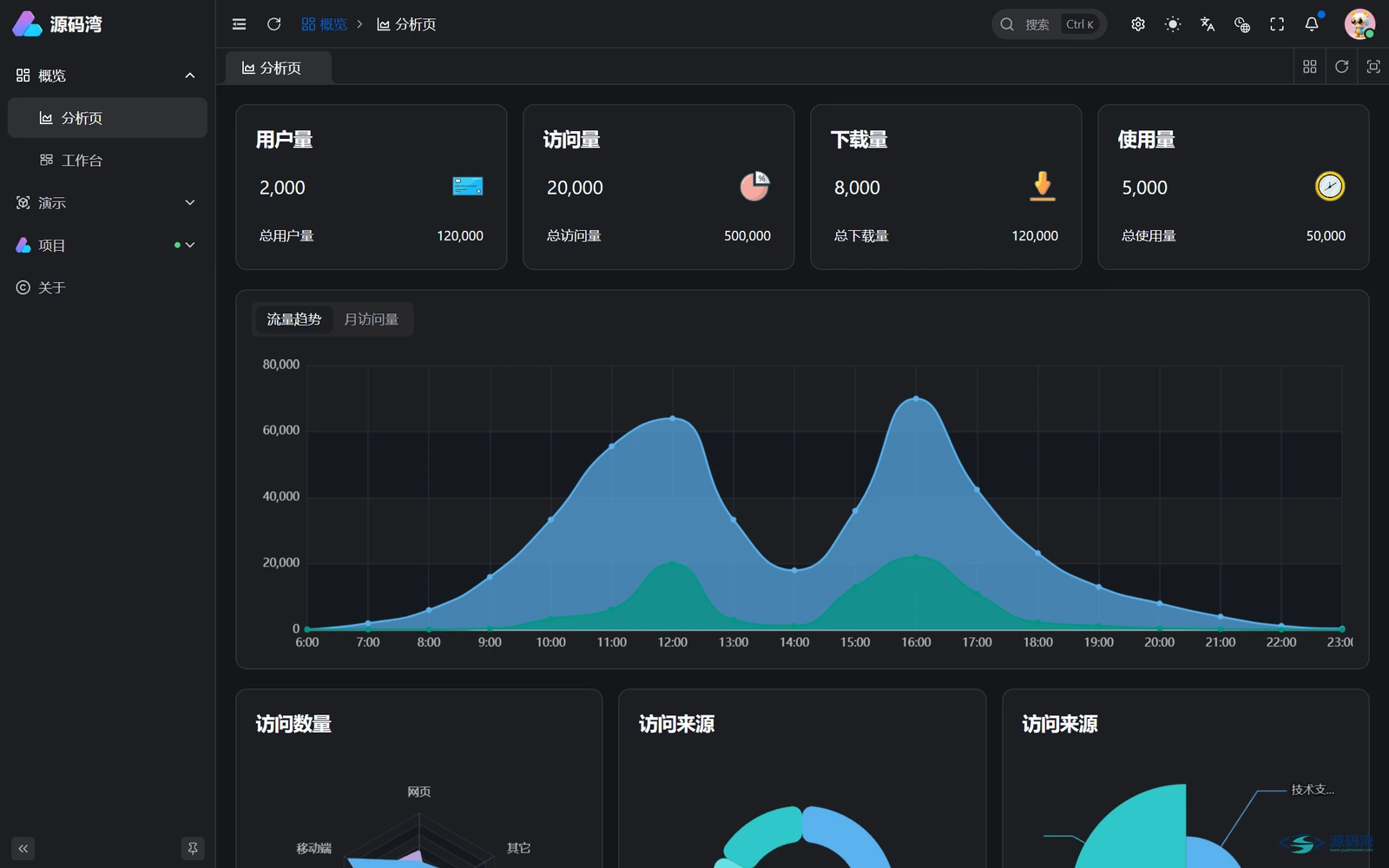Screen dimensions: 1389x868
Task: Click the 16:00 peak data point on the chart
Action: coord(916,398)
